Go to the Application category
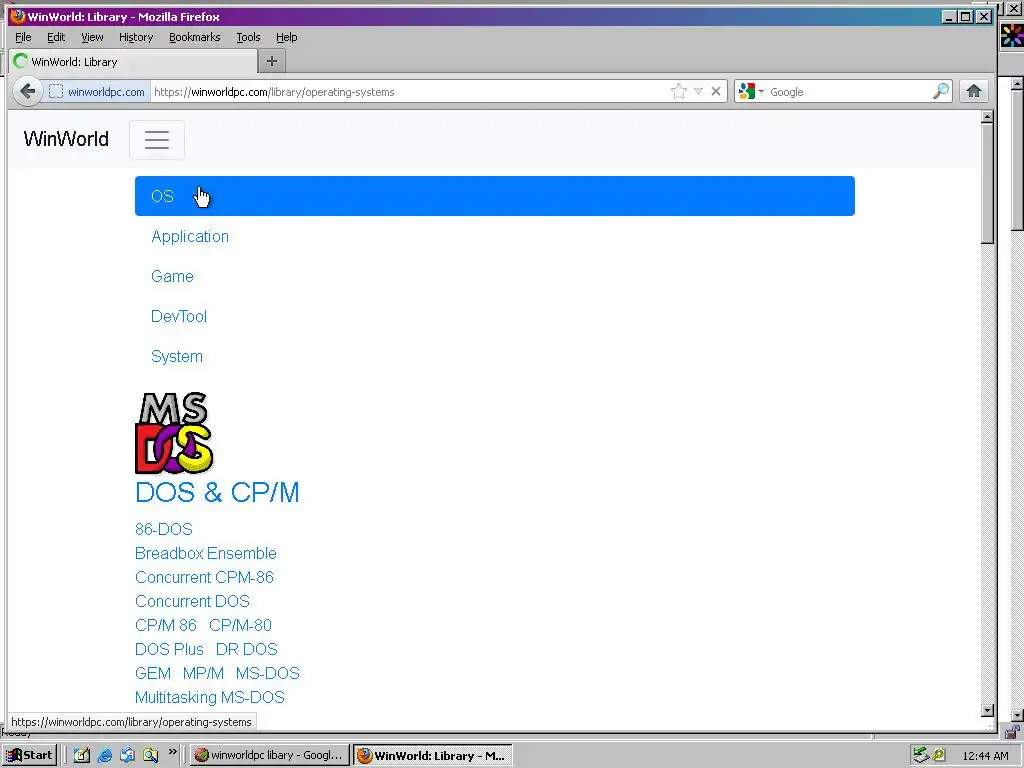The width and height of the screenshot is (1024, 768). [x=190, y=236]
